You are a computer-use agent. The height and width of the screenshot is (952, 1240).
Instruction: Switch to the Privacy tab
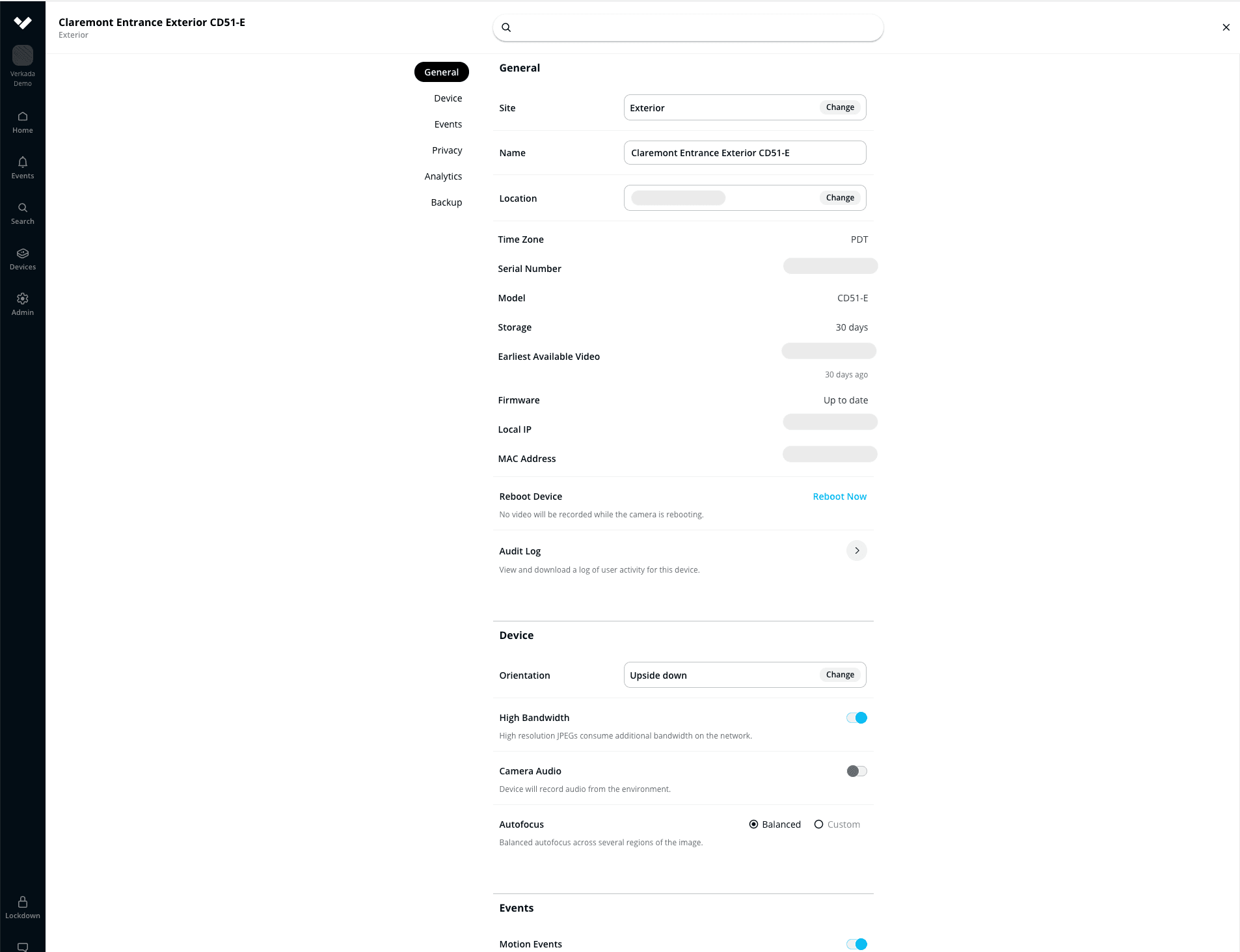pyautogui.click(x=447, y=150)
